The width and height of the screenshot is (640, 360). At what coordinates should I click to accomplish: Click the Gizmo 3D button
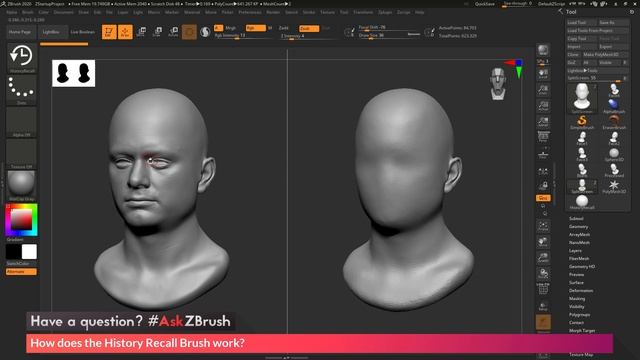tap(189, 32)
